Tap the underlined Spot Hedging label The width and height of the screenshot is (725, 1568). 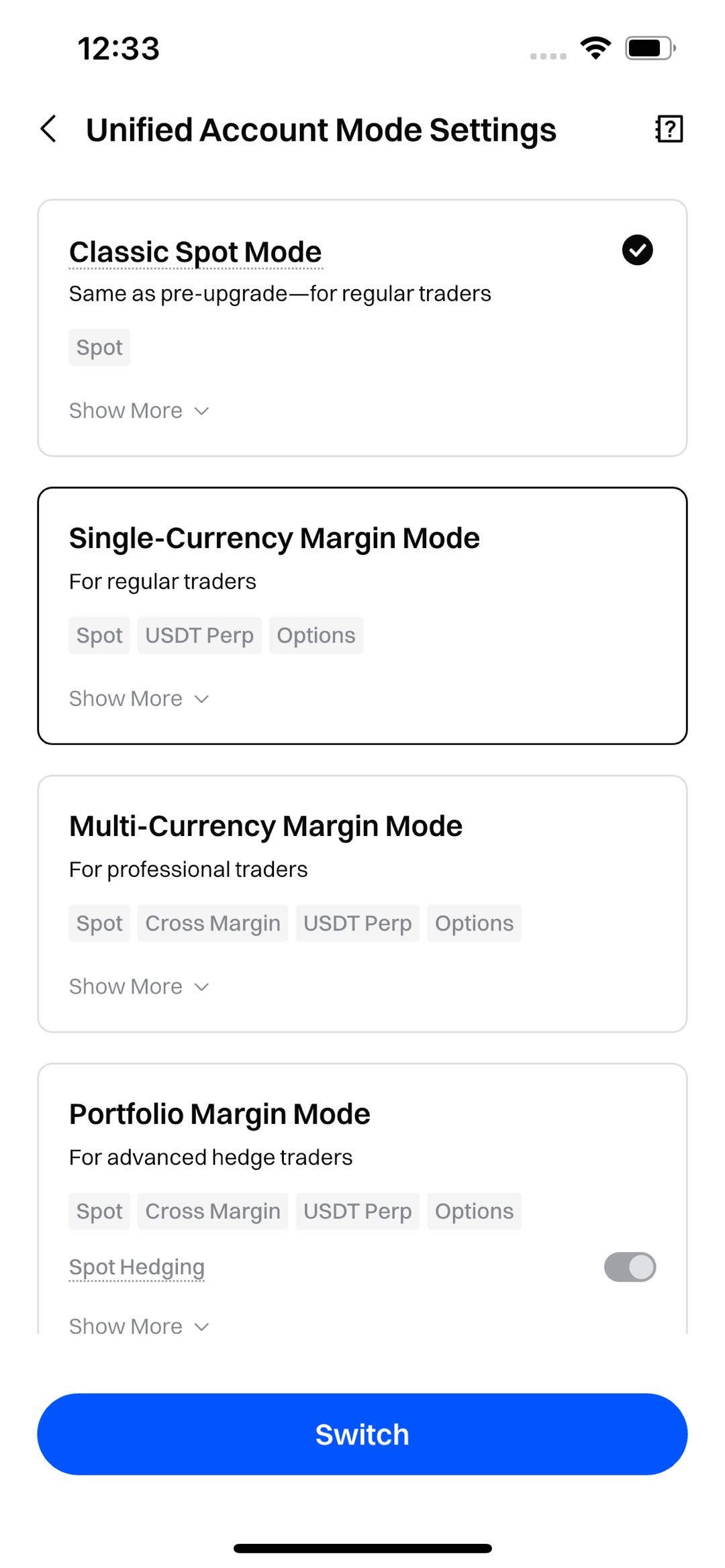click(x=137, y=1267)
